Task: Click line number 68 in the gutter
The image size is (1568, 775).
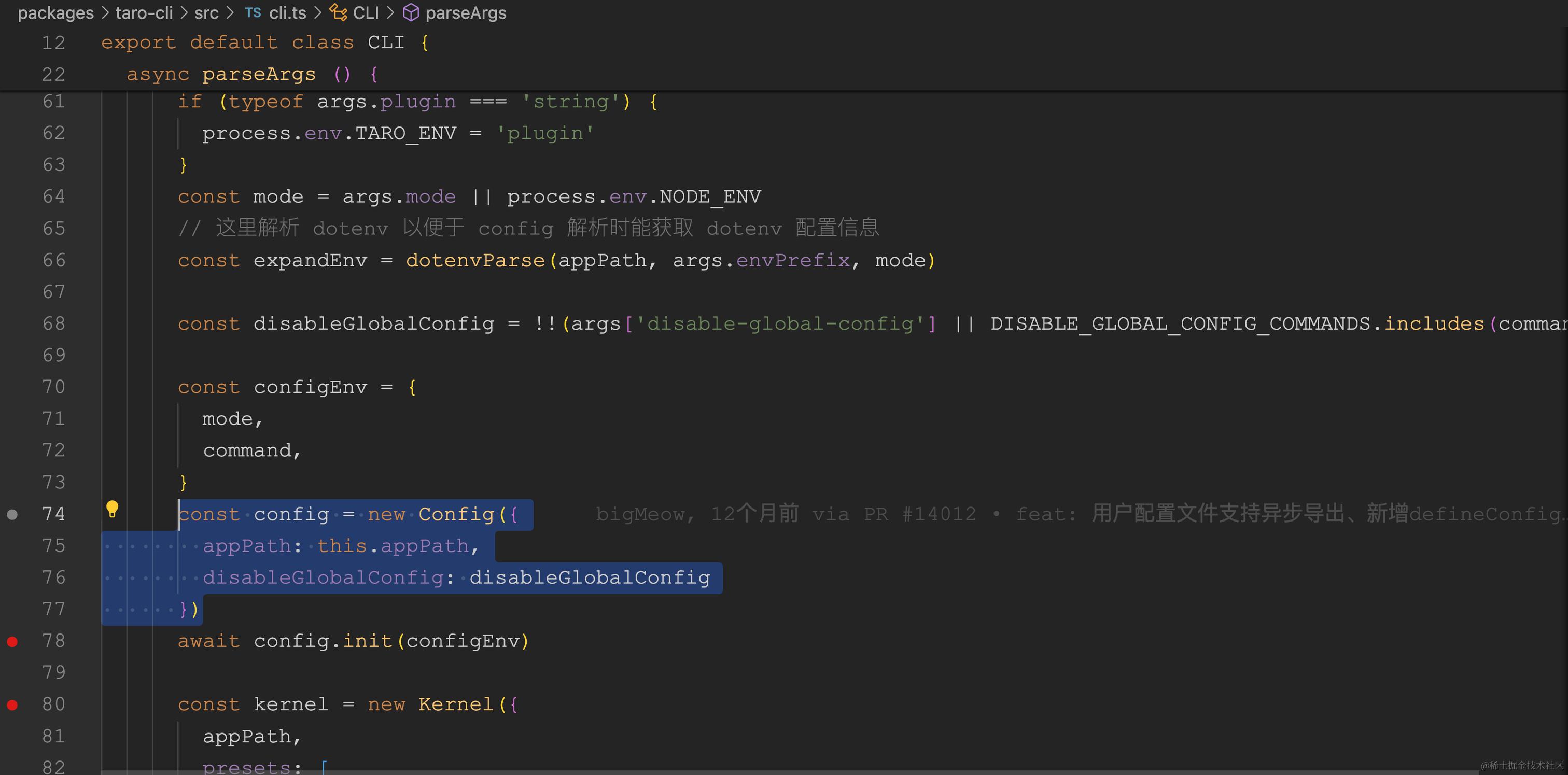Action: coord(53,323)
